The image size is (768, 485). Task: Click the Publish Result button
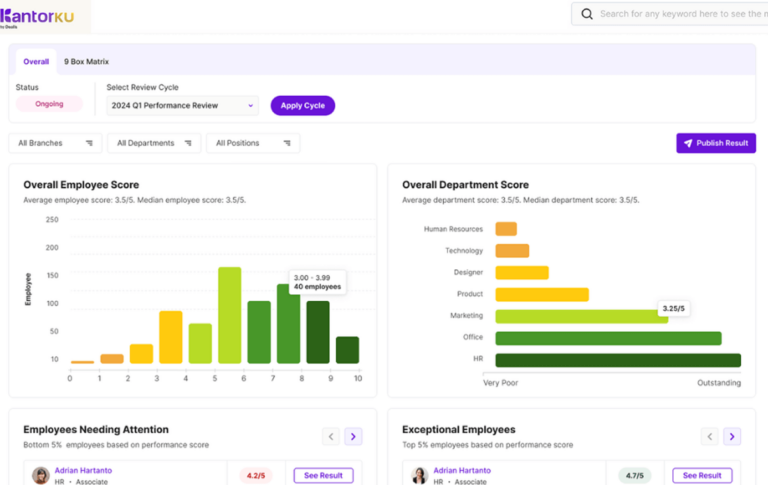[x=716, y=143]
